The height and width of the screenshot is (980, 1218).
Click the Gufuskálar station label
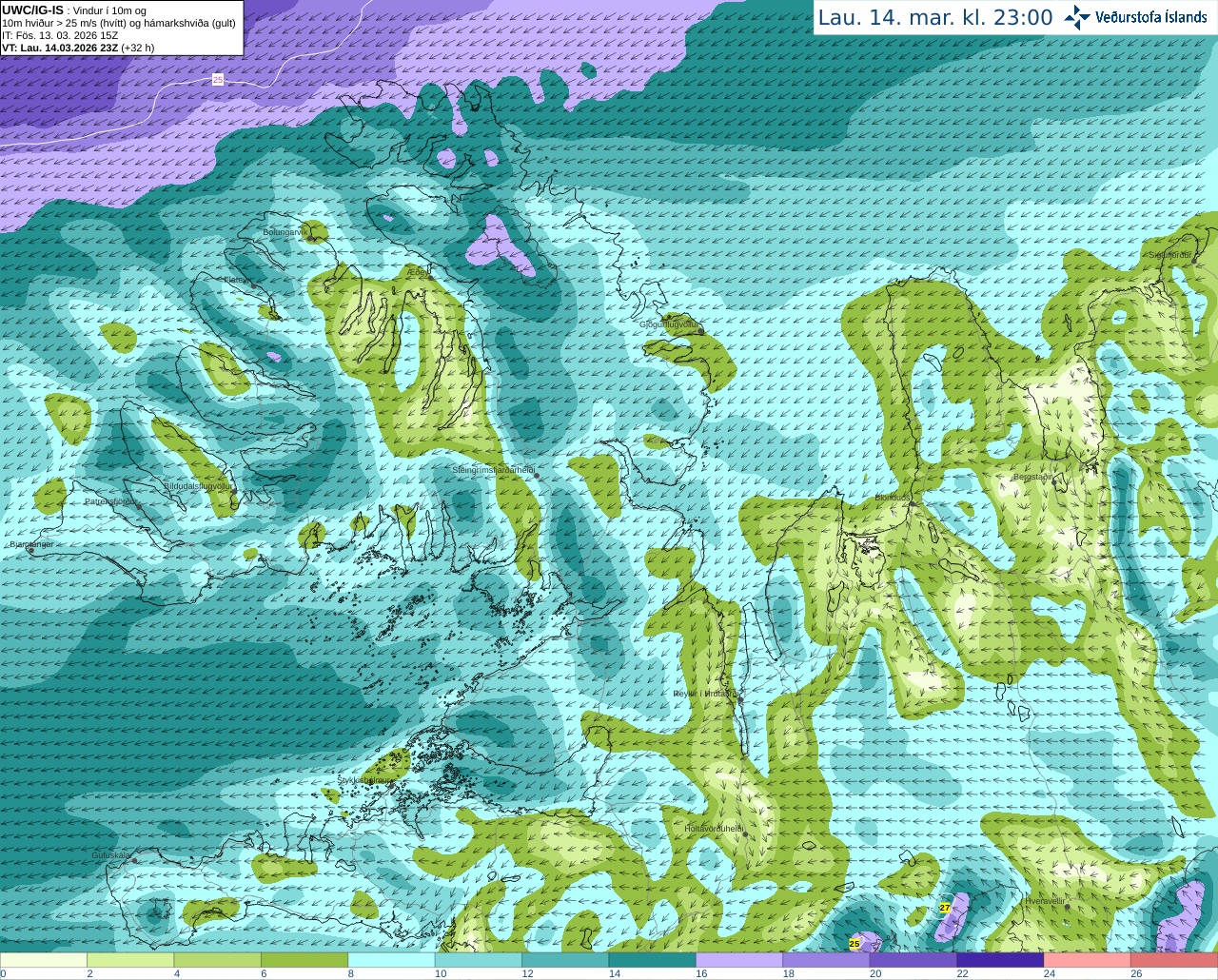coord(110,855)
